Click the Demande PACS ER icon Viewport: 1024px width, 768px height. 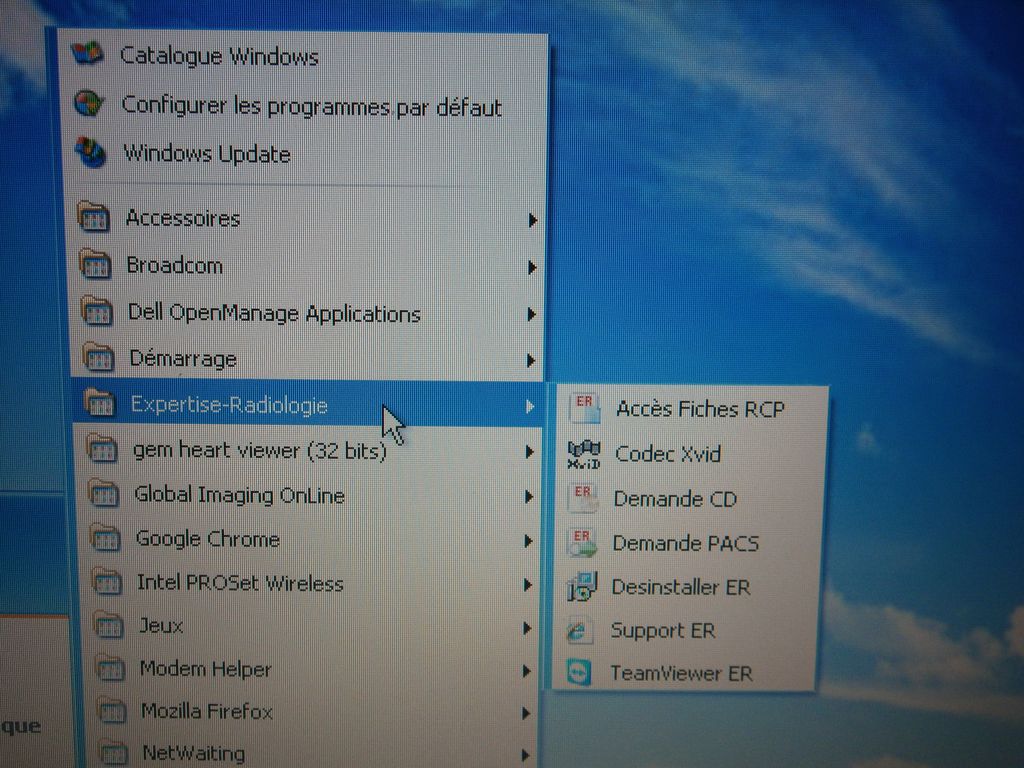(582, 543)
